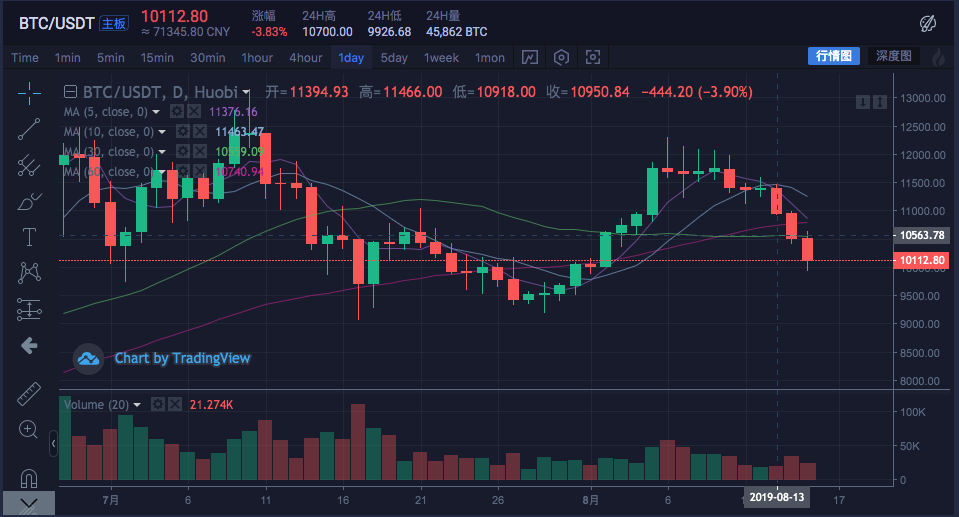Open the Volume (20) indicator dropdown
The width and height of the screenshot is (959, 517).
click(x=138, y=404)
